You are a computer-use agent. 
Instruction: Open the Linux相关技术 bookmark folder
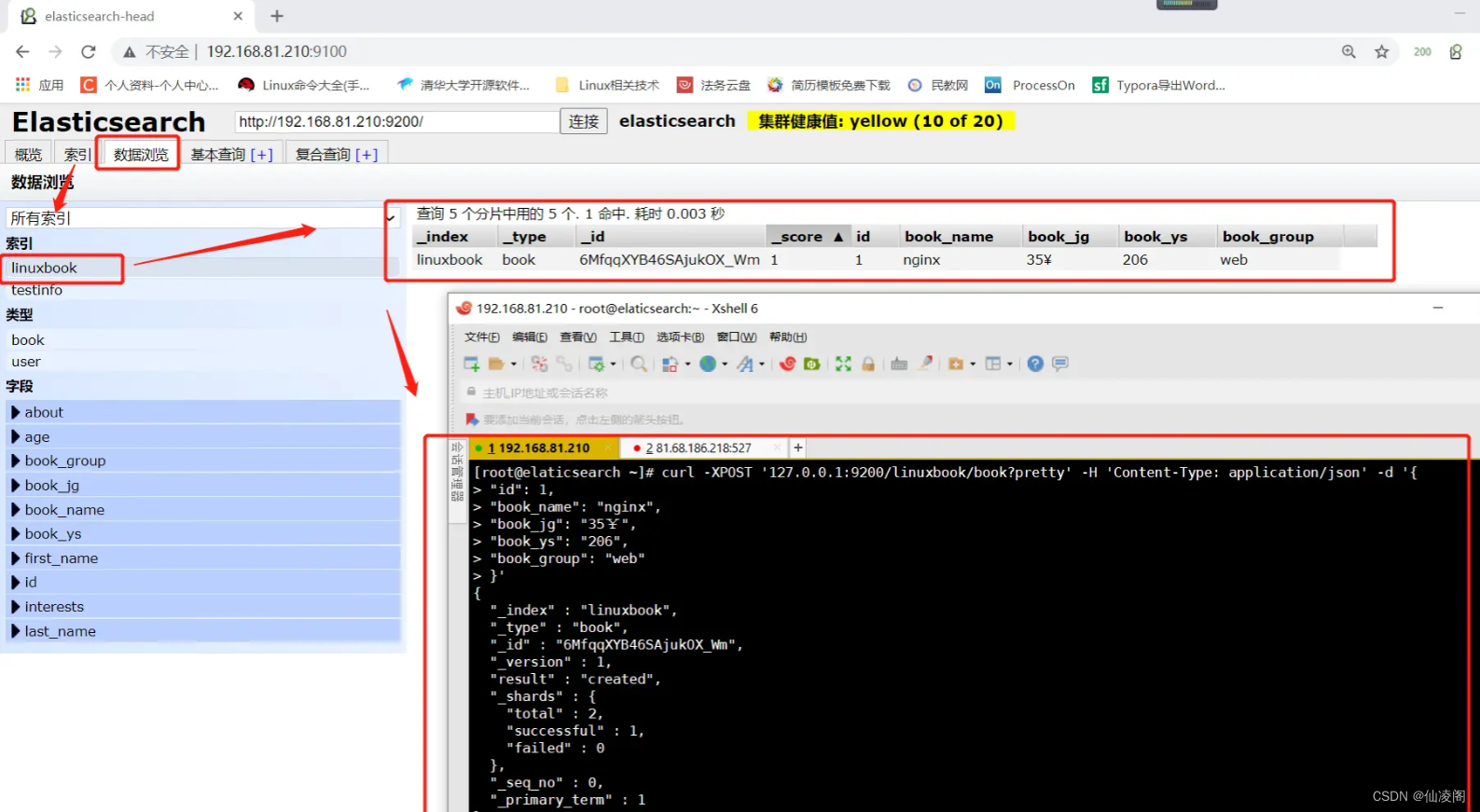click(607, 85)
